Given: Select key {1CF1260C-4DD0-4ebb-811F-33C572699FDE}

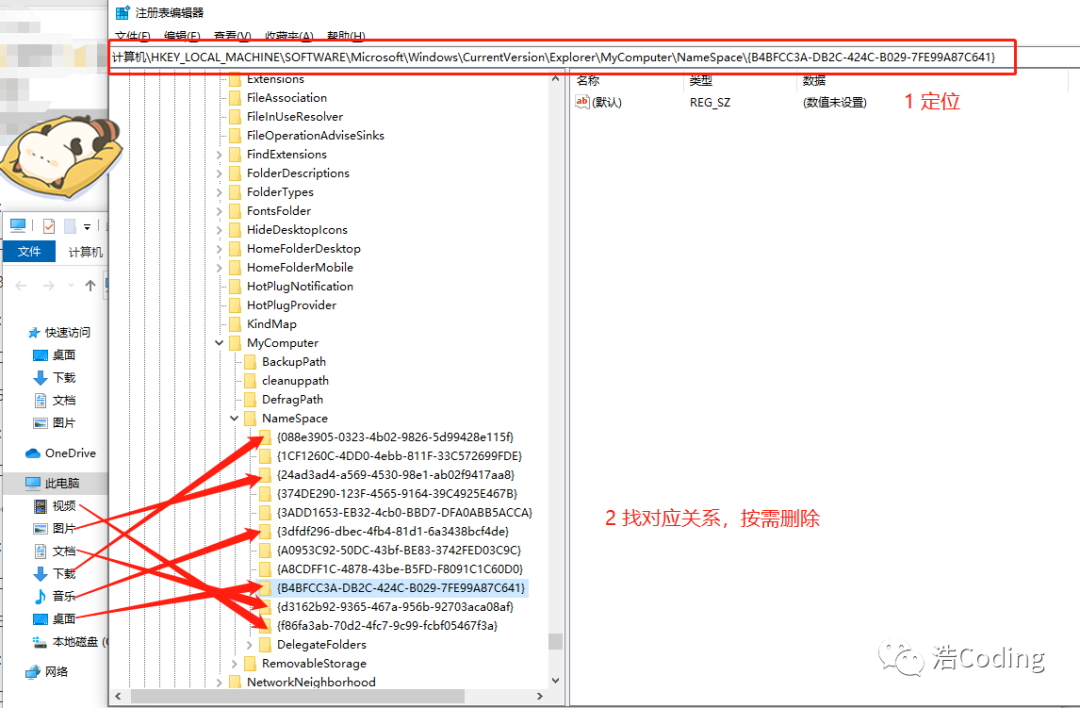Looking at the screenshot, I should tap(399, 456).
